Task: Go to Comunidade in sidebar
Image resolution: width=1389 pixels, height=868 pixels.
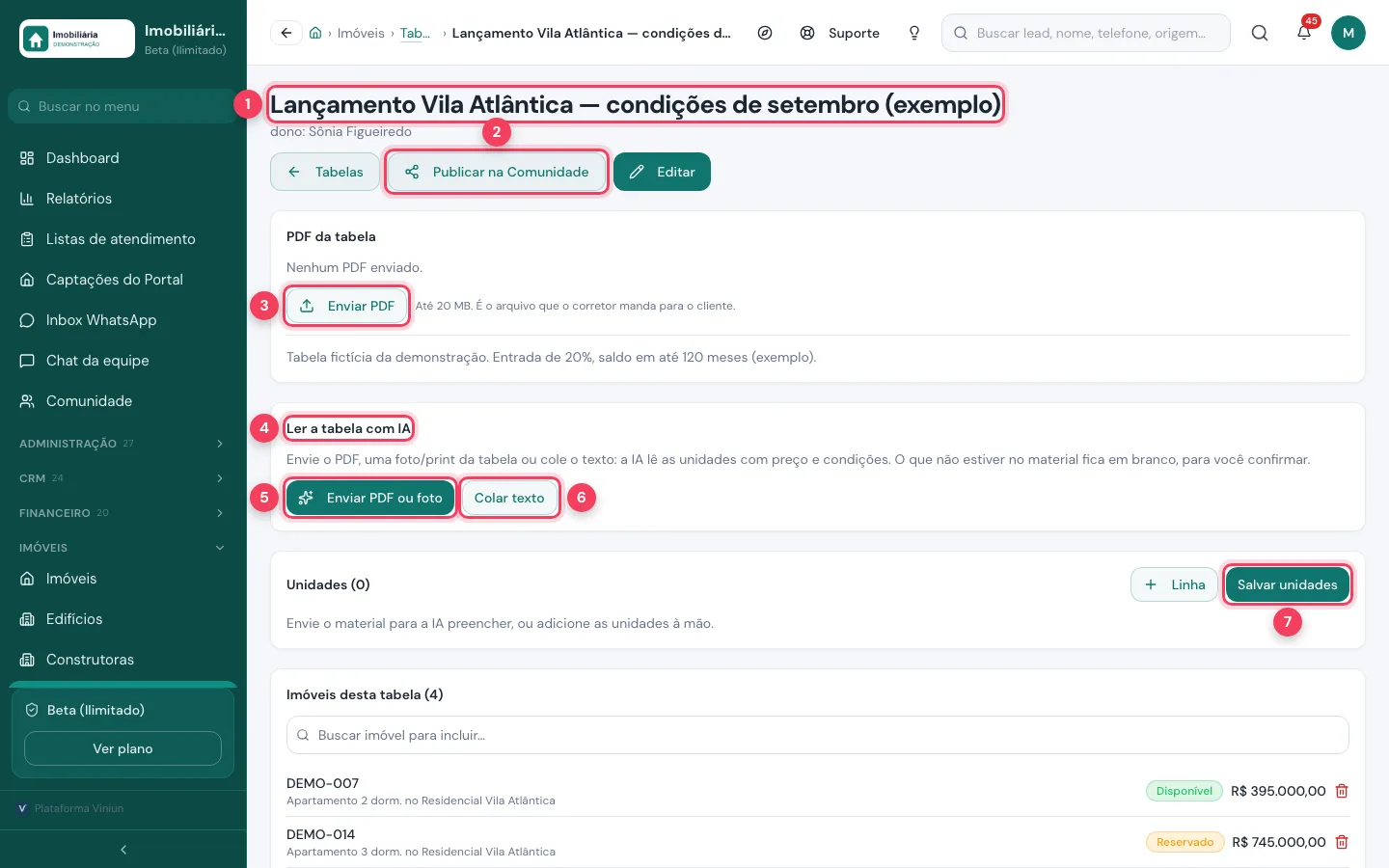Action: [x=123, y=401]
